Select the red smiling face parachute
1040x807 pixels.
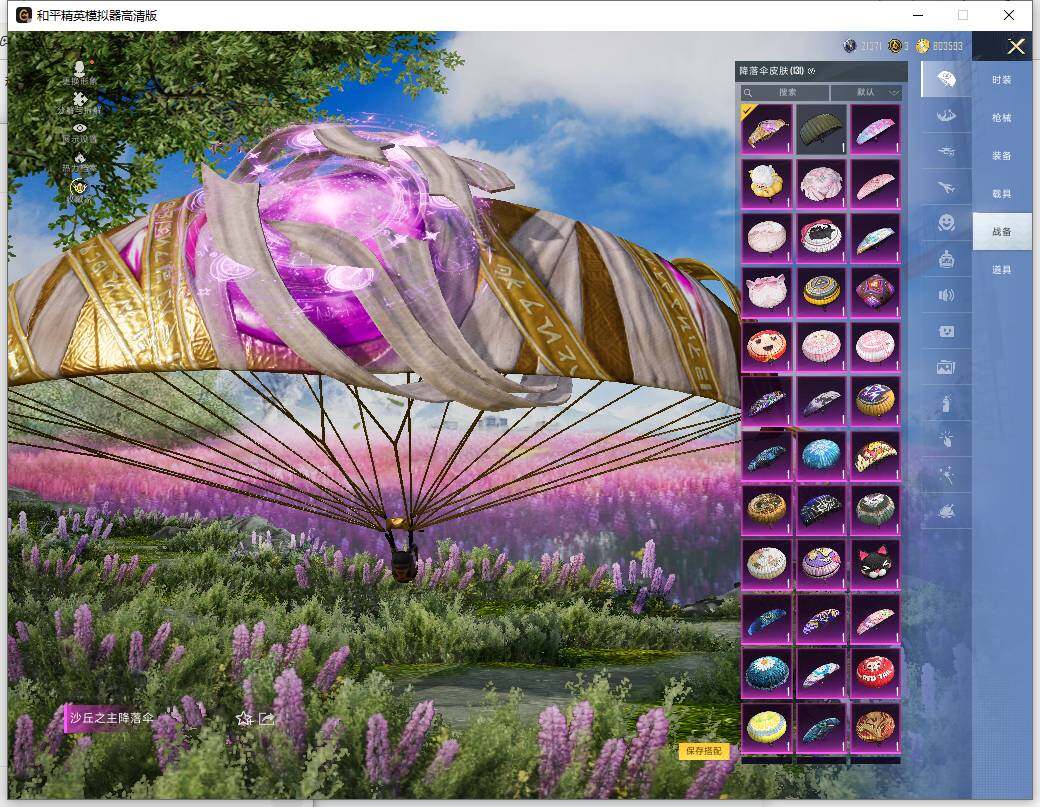pyautogui.click(x=767, y=347)
